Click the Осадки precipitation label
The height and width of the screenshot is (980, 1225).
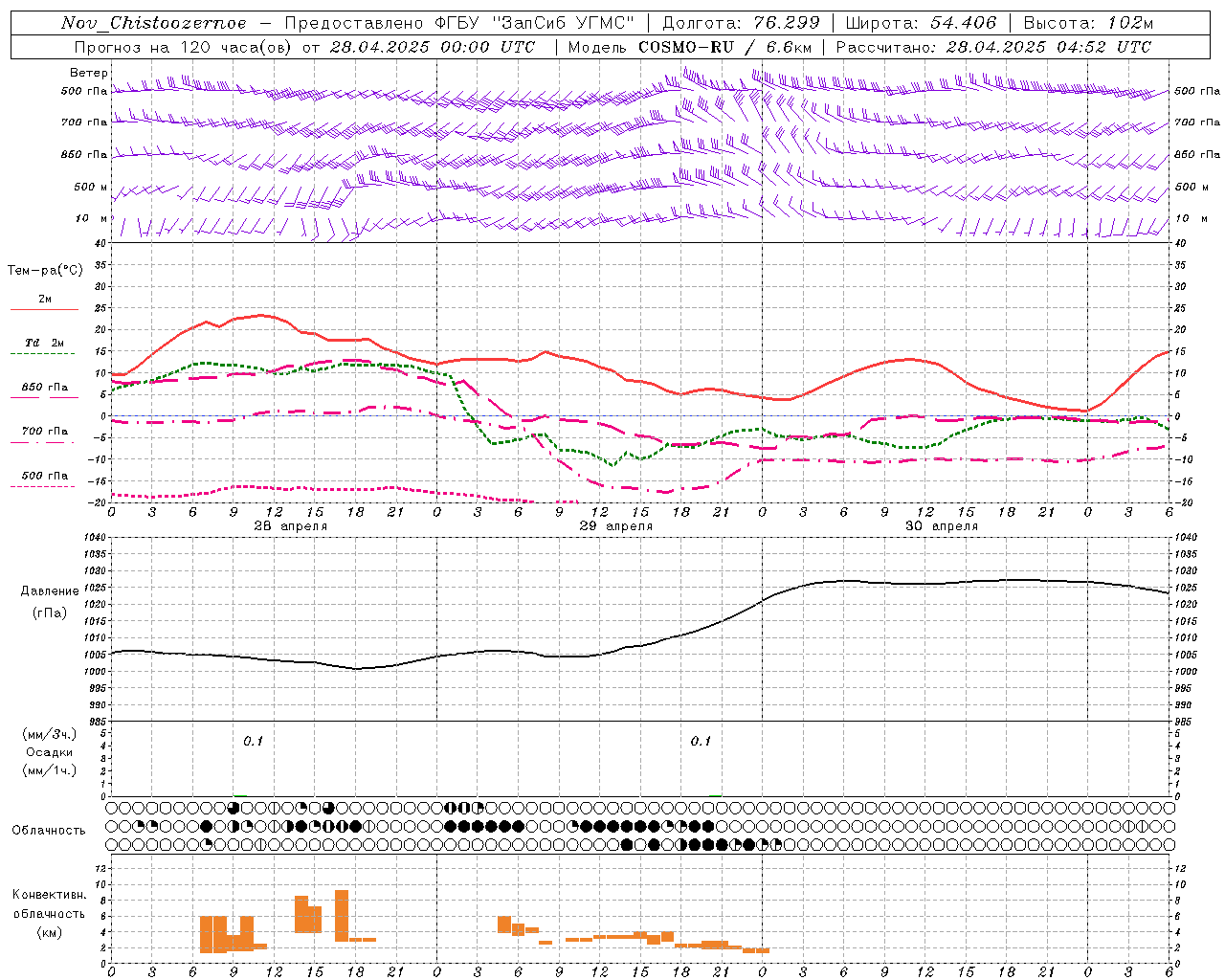tap(50, 752)
